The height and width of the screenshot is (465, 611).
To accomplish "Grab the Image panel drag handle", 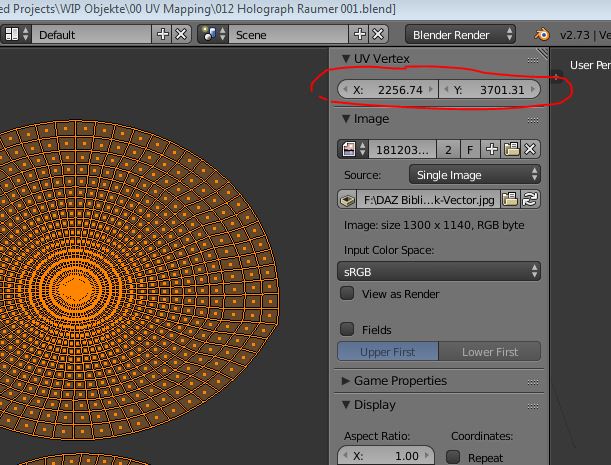I will (533, 120).
